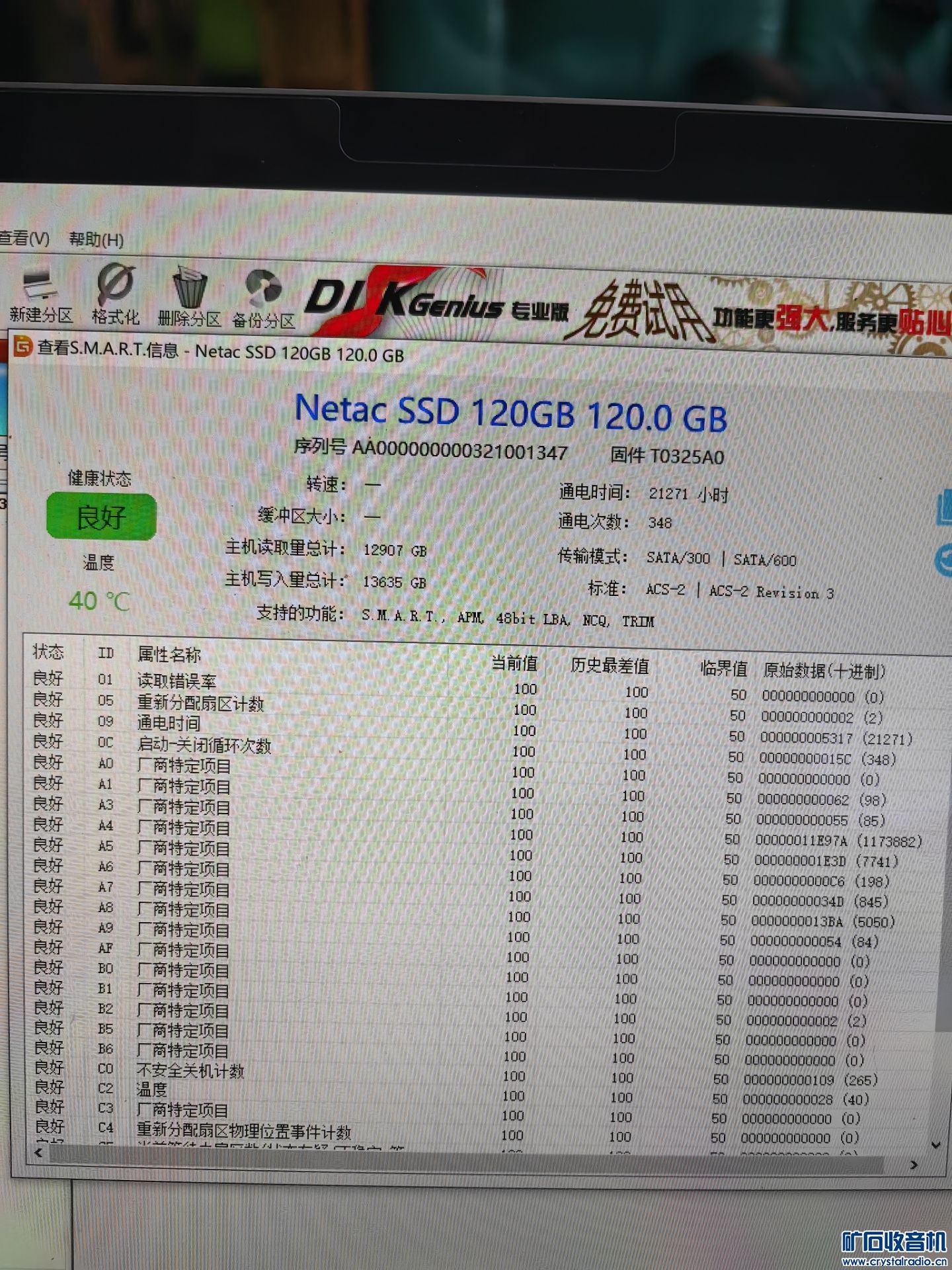Select the 通电时间 attribute row (ID 09)
Viewport: 952px width, 1270px height.
click(x=473, y=728)
